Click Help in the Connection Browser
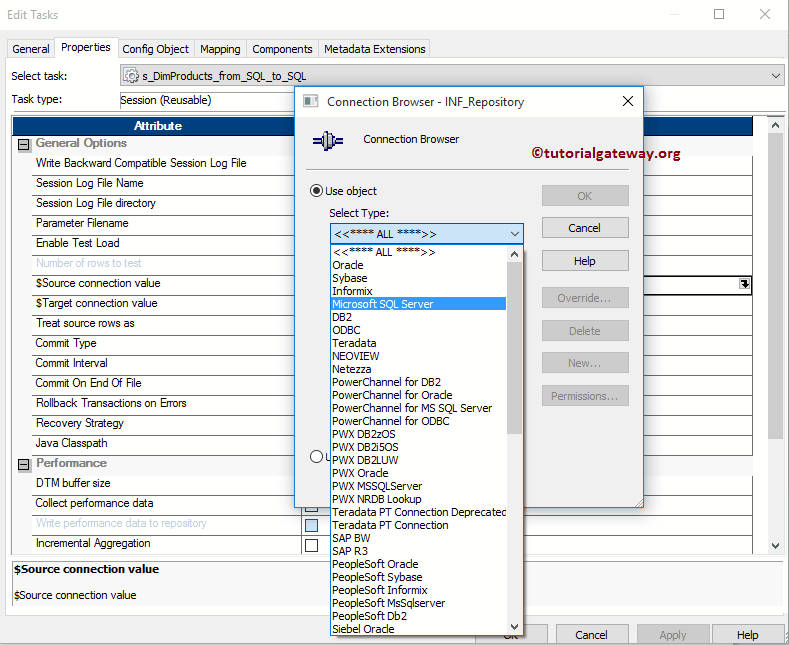789x645 pixels. [585, 261]
